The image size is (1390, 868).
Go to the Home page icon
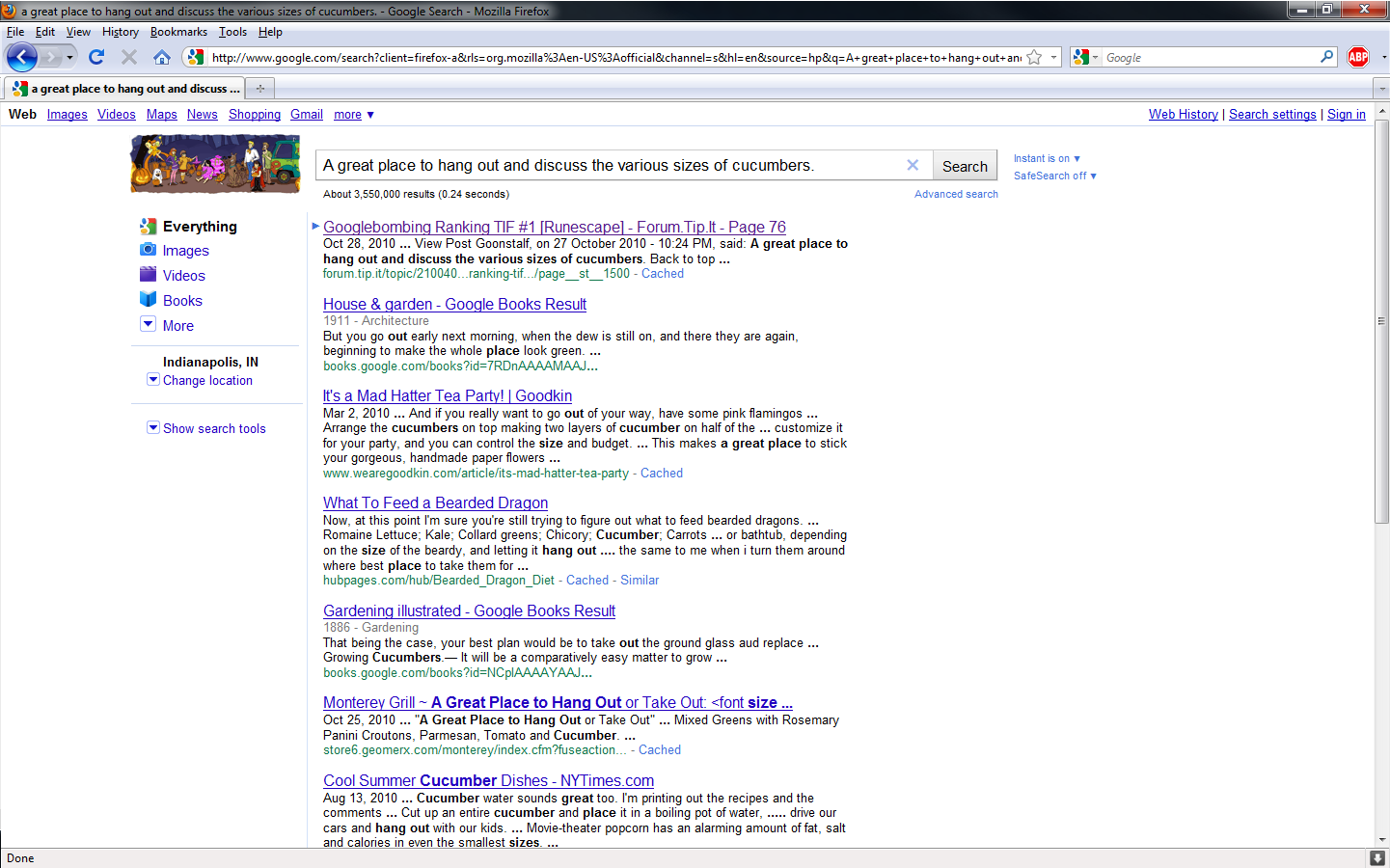tap(162, 57)
